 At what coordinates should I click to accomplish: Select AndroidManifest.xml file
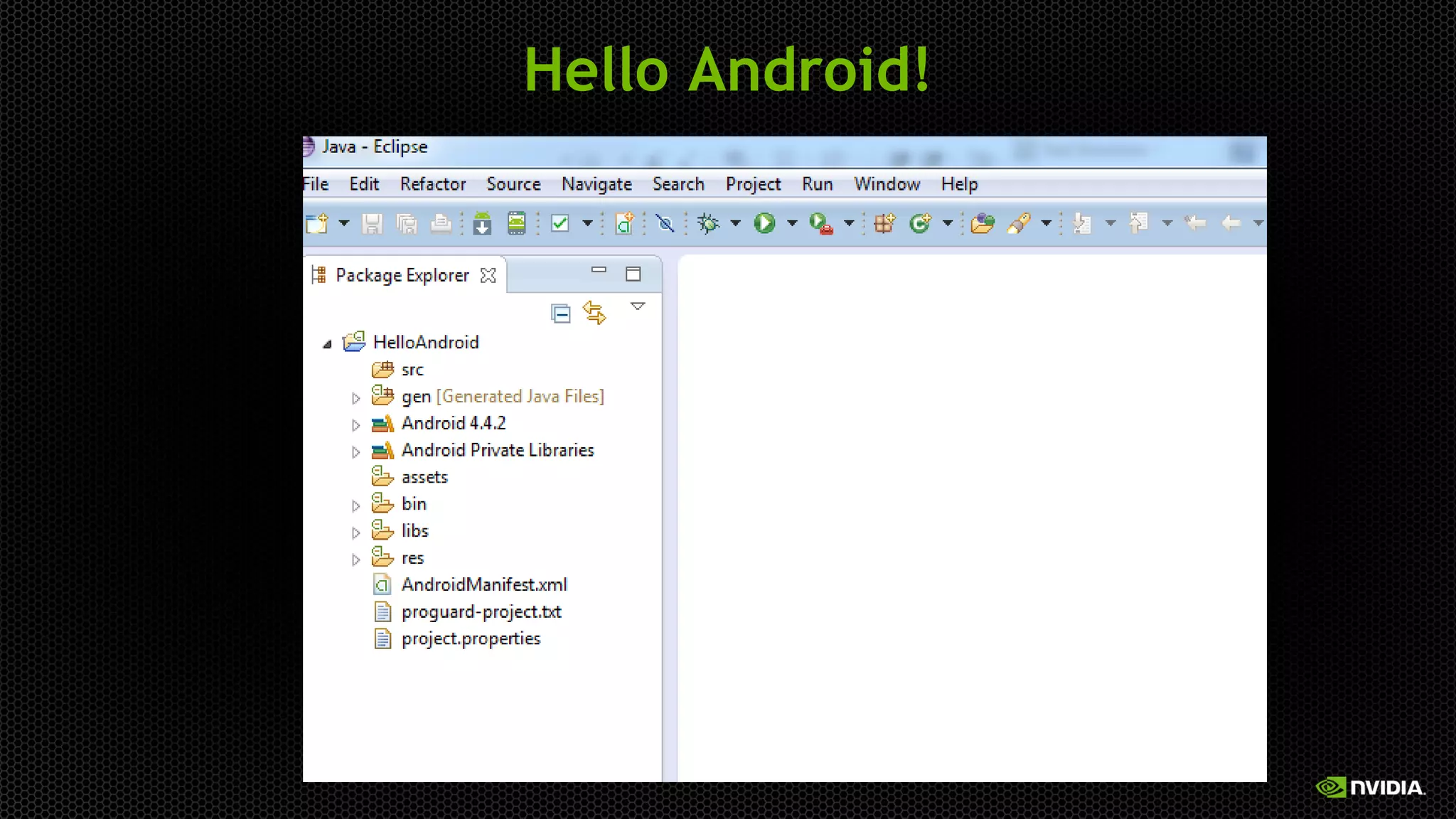[x=484, y=585]
